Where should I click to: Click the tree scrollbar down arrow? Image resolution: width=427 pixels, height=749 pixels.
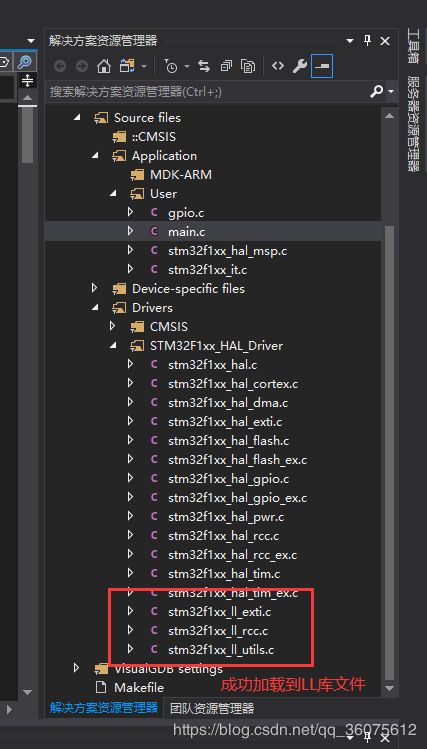point(389,688)
